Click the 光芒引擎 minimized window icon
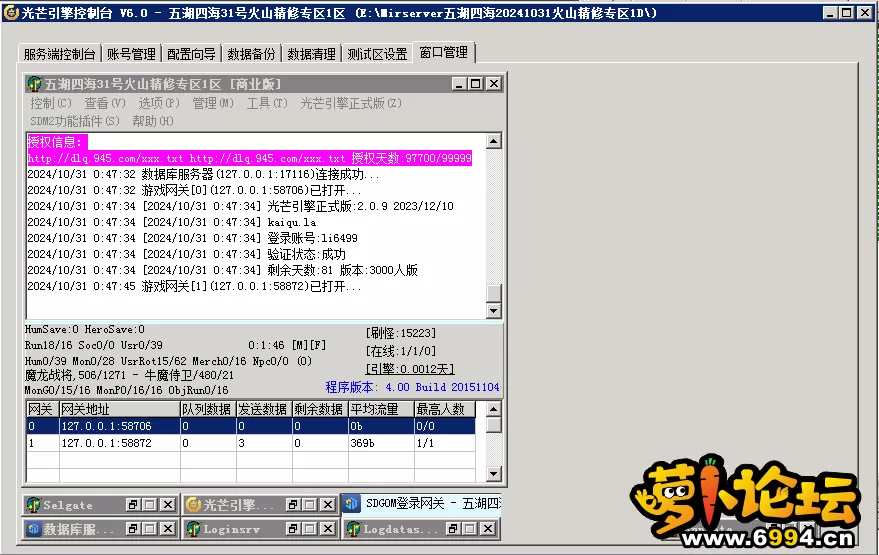This screenshot has height=555, width=879. point(193,505)
